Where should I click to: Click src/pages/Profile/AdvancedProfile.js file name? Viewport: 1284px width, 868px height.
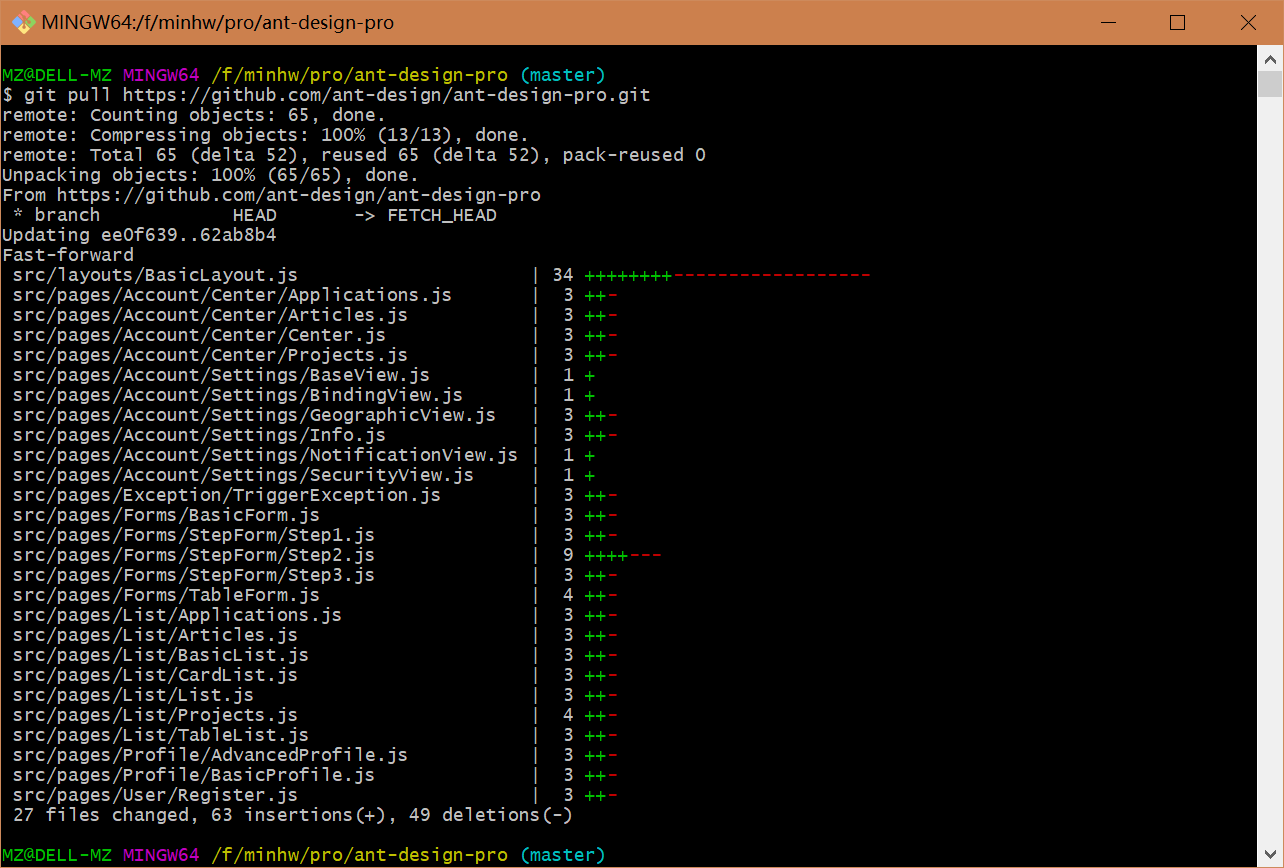(x=210, y=755)
